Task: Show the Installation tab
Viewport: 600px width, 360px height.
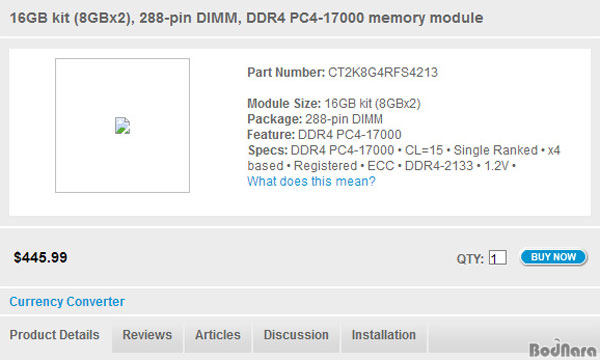Action: [384, 335]
